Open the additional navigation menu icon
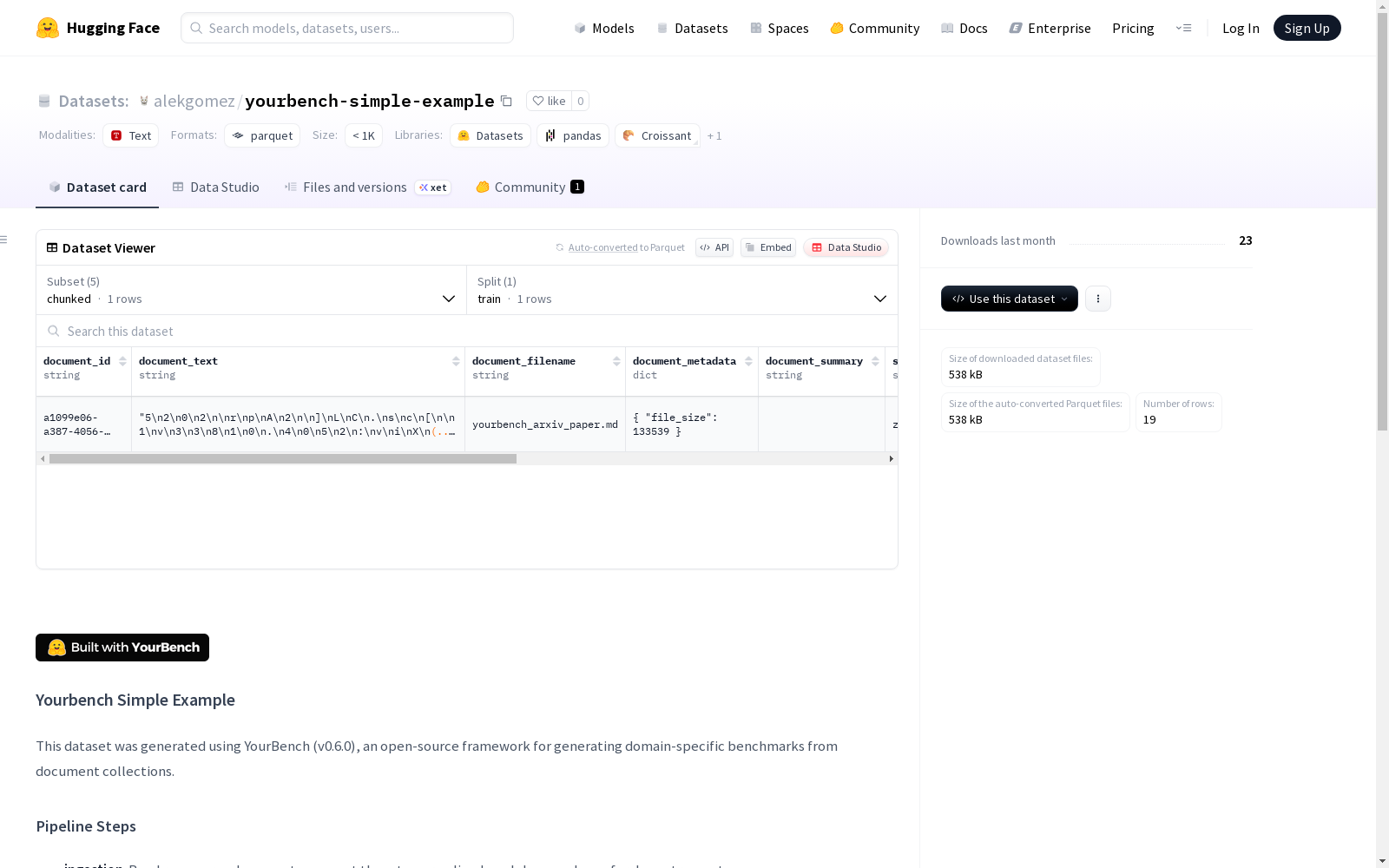The width and height of the screenshot is (1389, 868). coord(1183,28)
